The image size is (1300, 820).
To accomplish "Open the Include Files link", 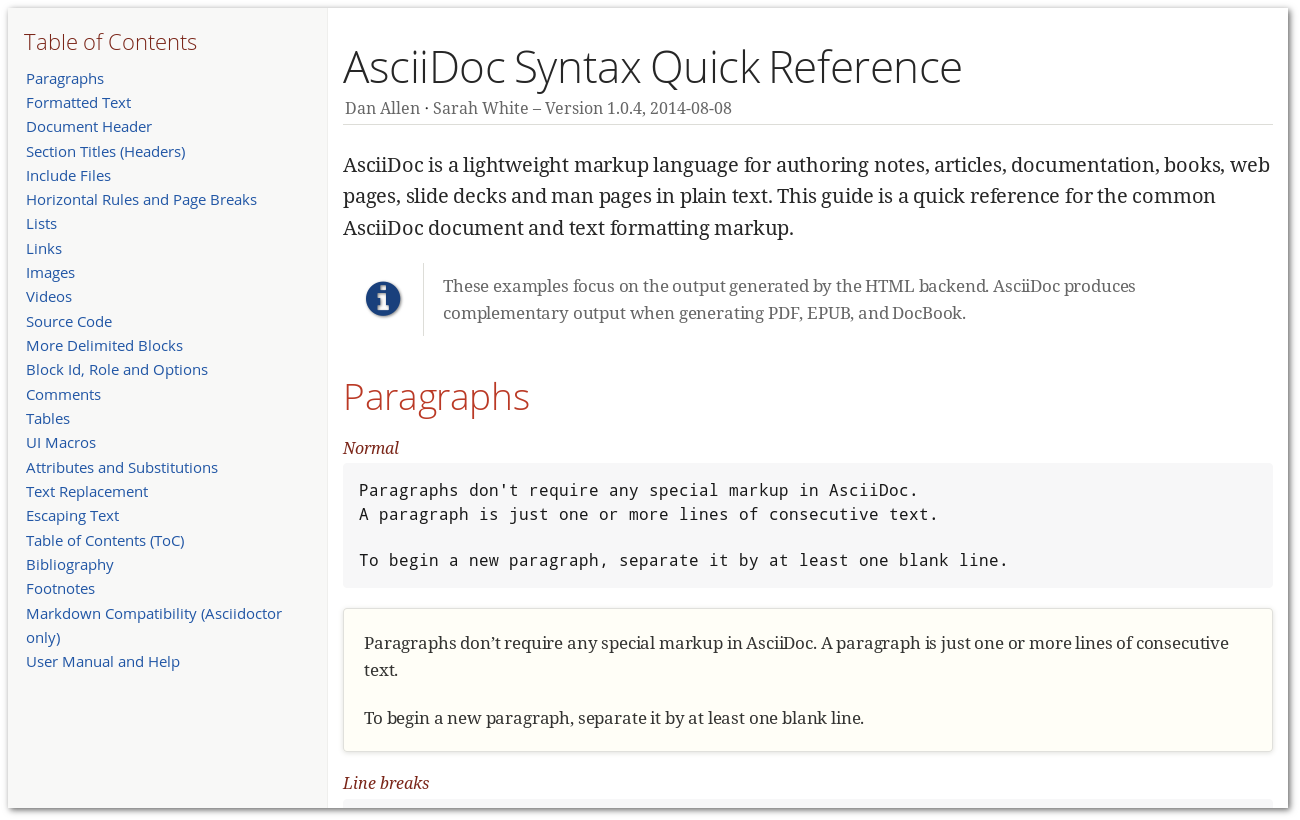I will tap(68, 175).
